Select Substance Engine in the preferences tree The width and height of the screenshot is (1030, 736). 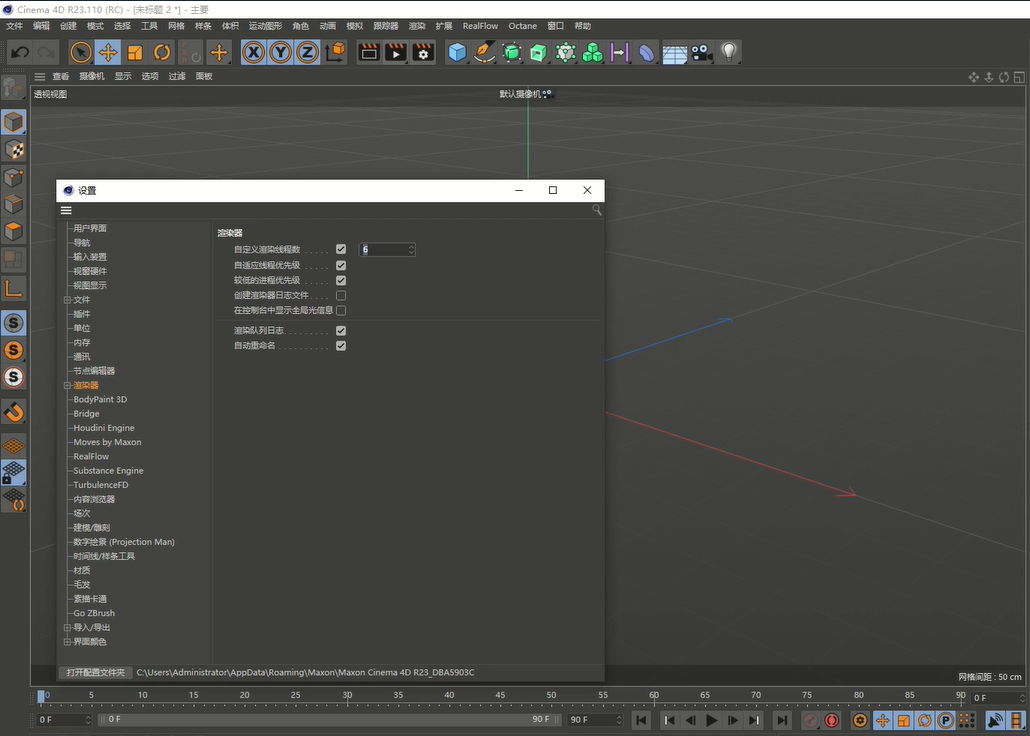(x=108, y=471)
